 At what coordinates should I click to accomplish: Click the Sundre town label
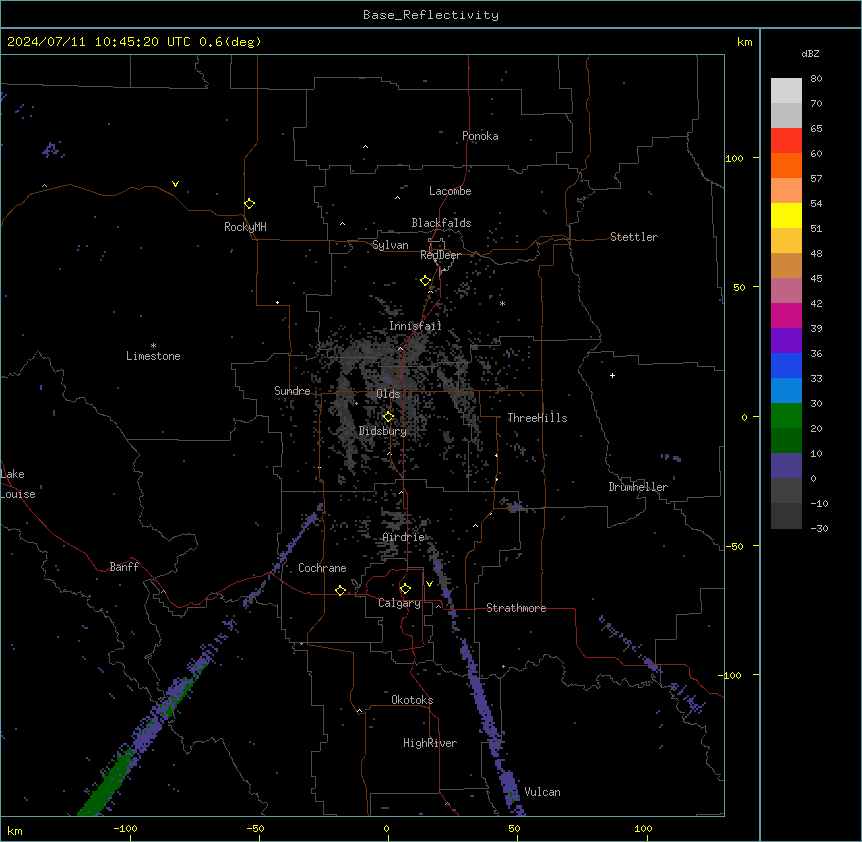pyautogui.click(x=292, y=391)
